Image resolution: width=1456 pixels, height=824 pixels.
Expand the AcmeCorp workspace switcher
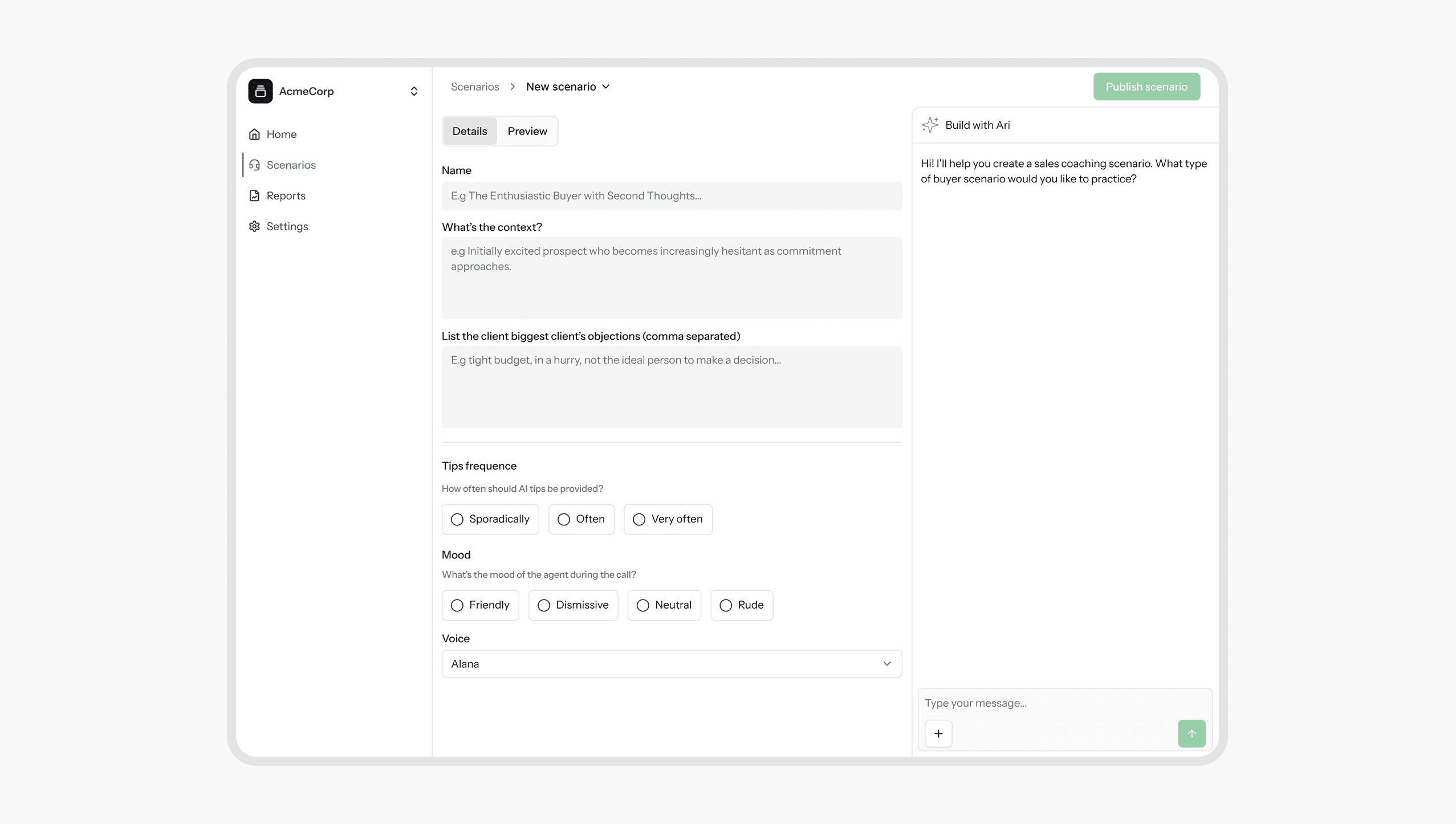coord(414,91)
